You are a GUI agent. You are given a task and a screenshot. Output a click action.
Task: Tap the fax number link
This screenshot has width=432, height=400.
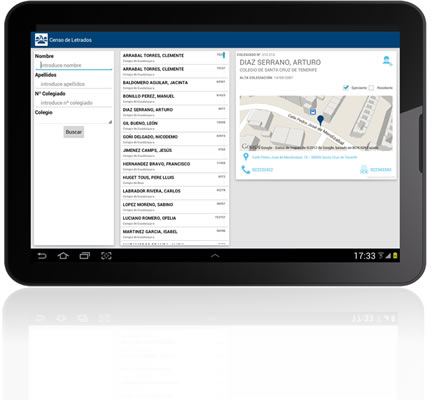pyautogui.click(x=381, y=170)
